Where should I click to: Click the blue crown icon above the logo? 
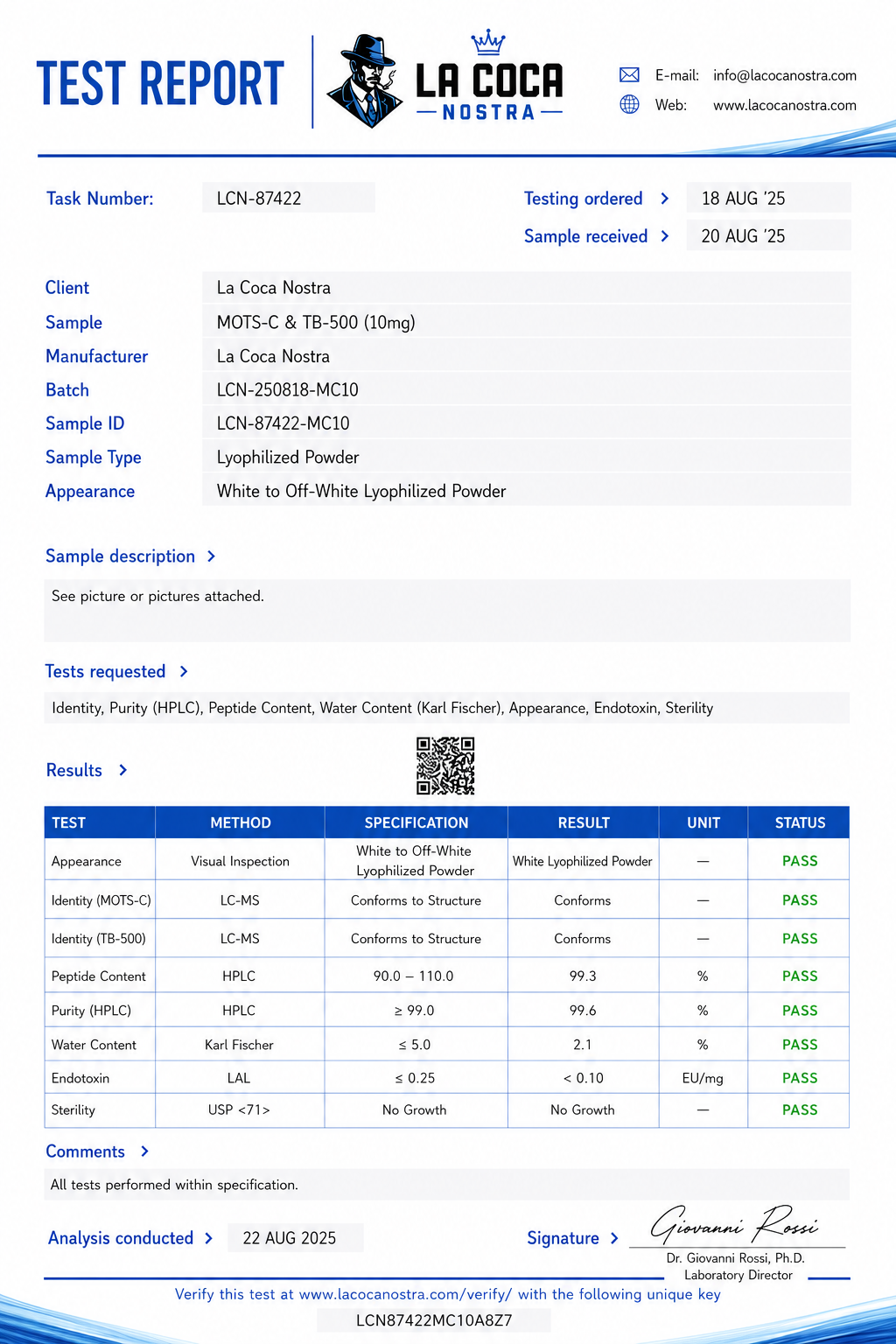[x=488, y=42]
